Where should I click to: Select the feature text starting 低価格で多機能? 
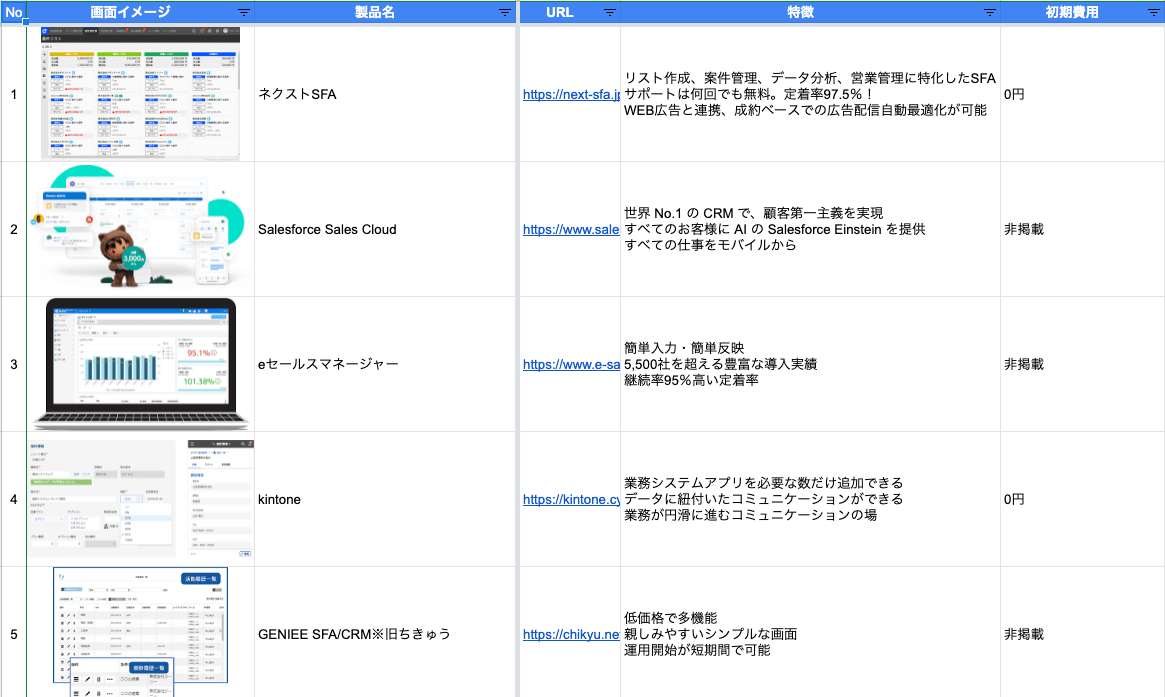click(710, 635)
